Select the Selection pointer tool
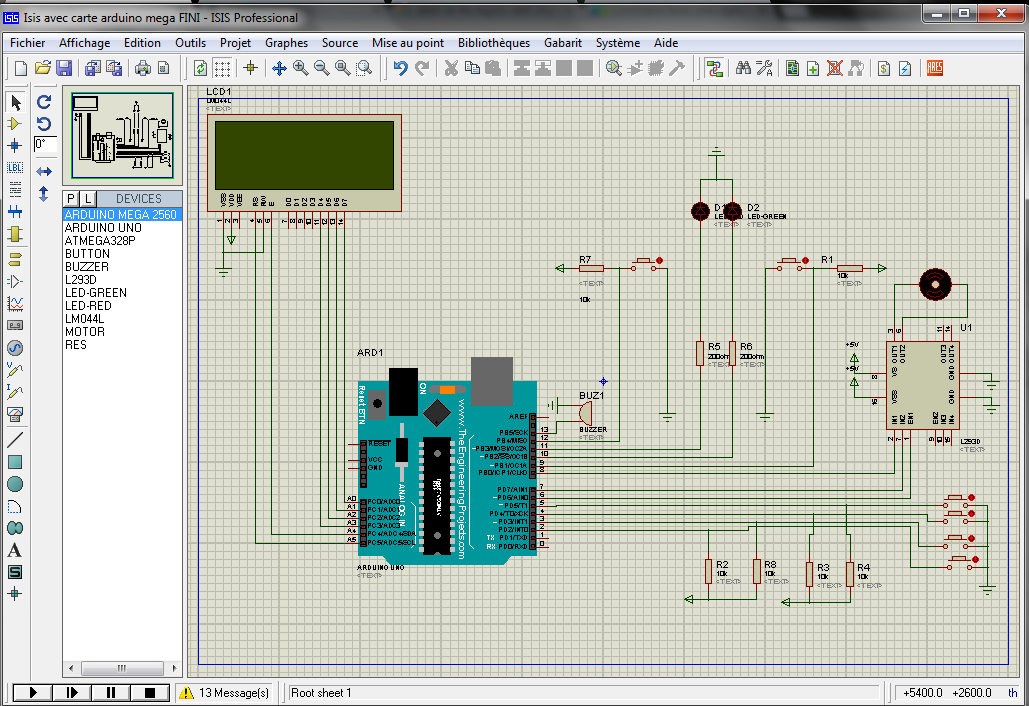 [14, 102]
